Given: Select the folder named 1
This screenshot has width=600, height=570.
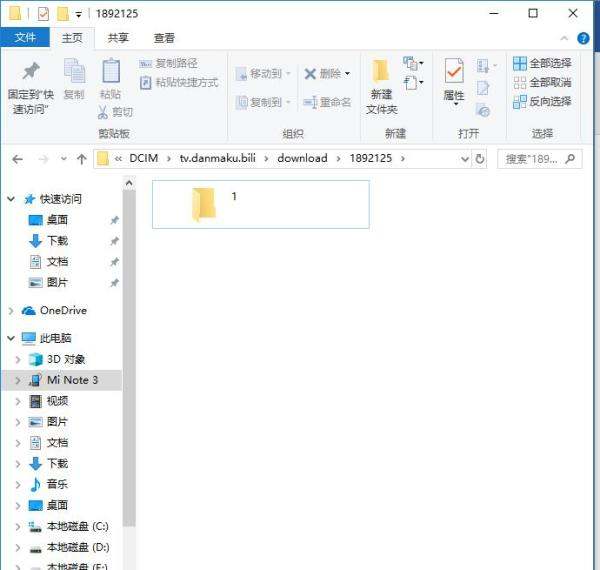Looking at the screenshot, I should pyautogui.click(x=261, y=204).
